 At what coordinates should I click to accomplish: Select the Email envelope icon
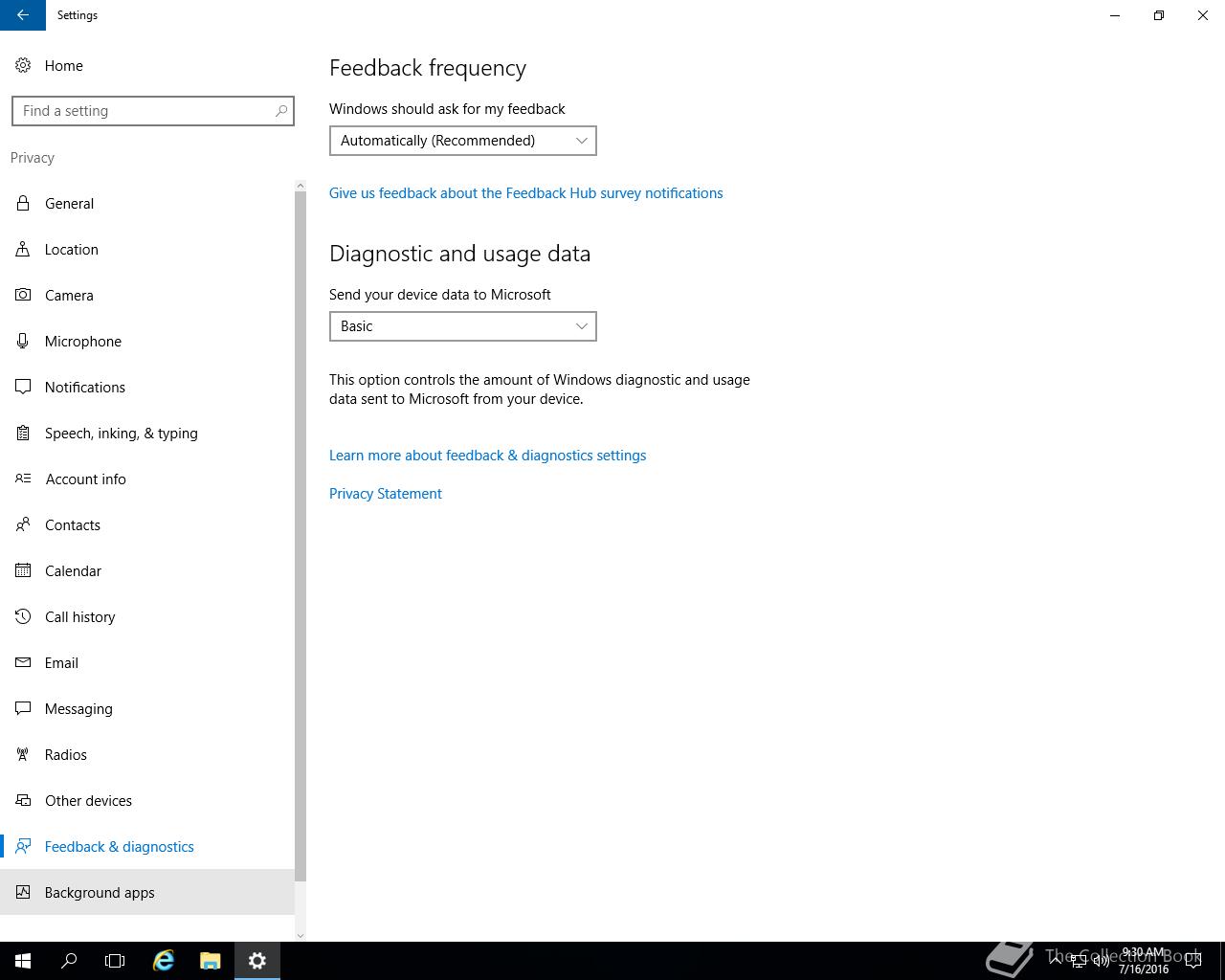[x=23, y=663]
